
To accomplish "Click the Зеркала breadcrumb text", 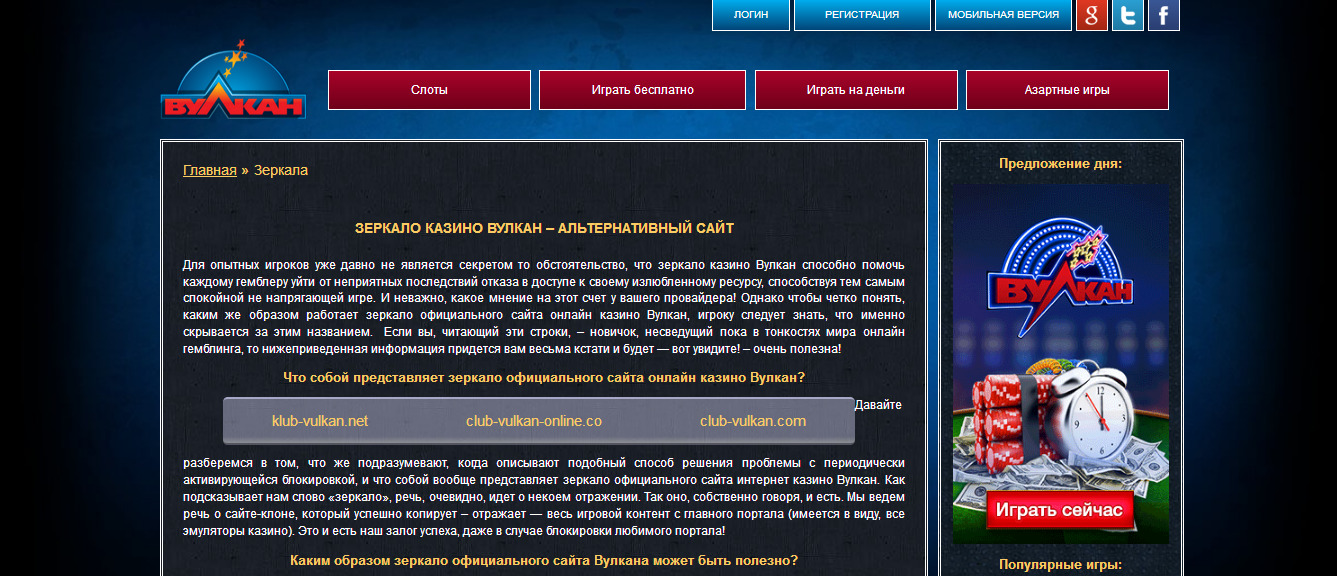I will [281, 170].
